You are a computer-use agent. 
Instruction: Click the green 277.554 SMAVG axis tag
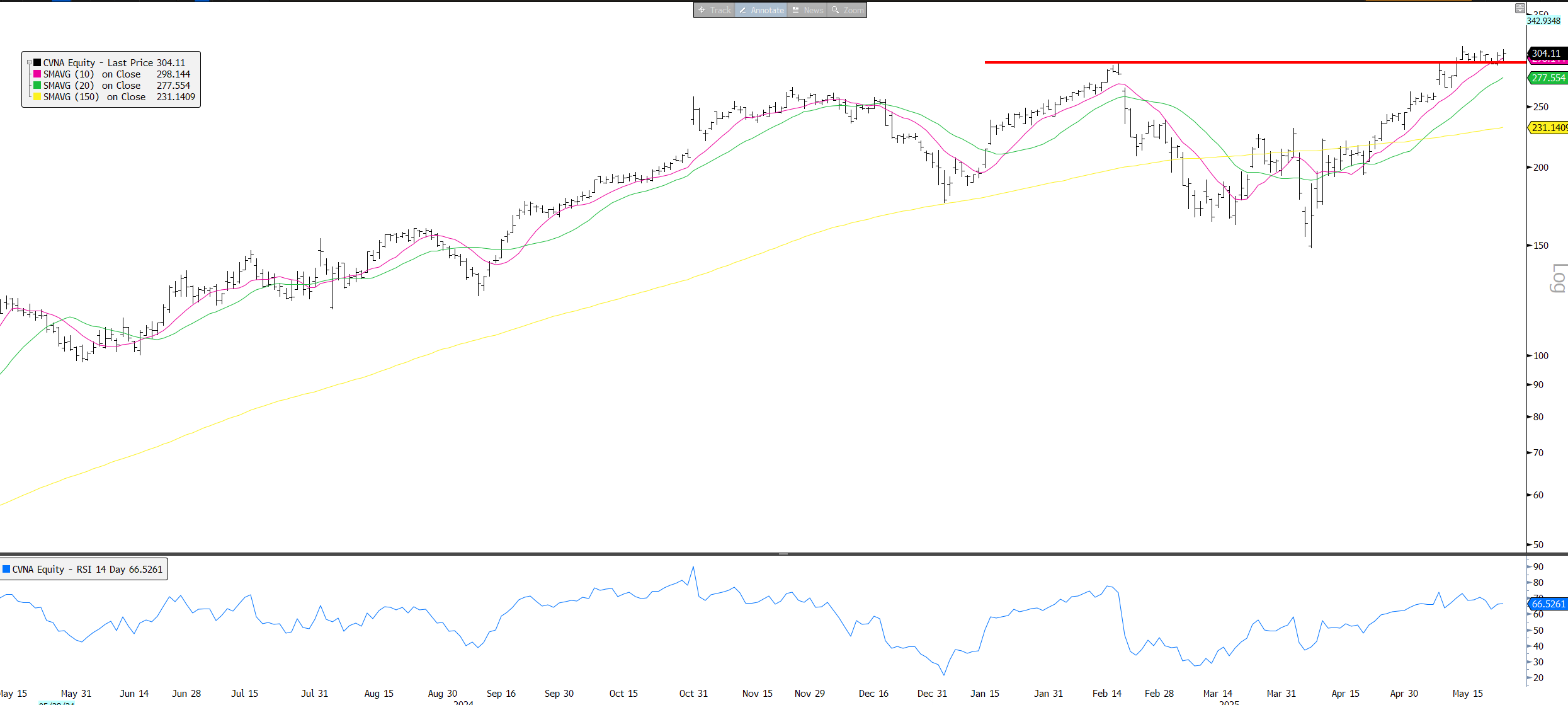tap(1548, 77)
